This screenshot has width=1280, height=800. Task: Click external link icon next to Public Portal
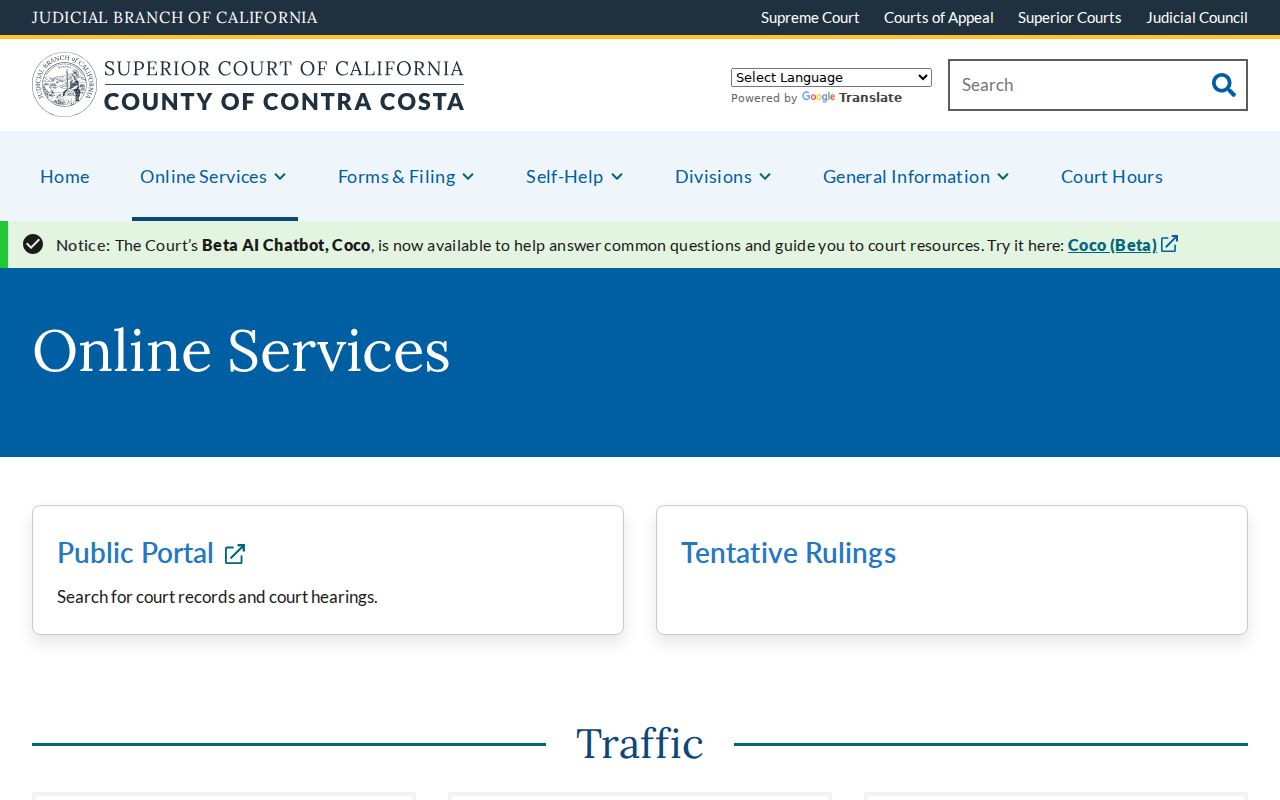point(235,554)
